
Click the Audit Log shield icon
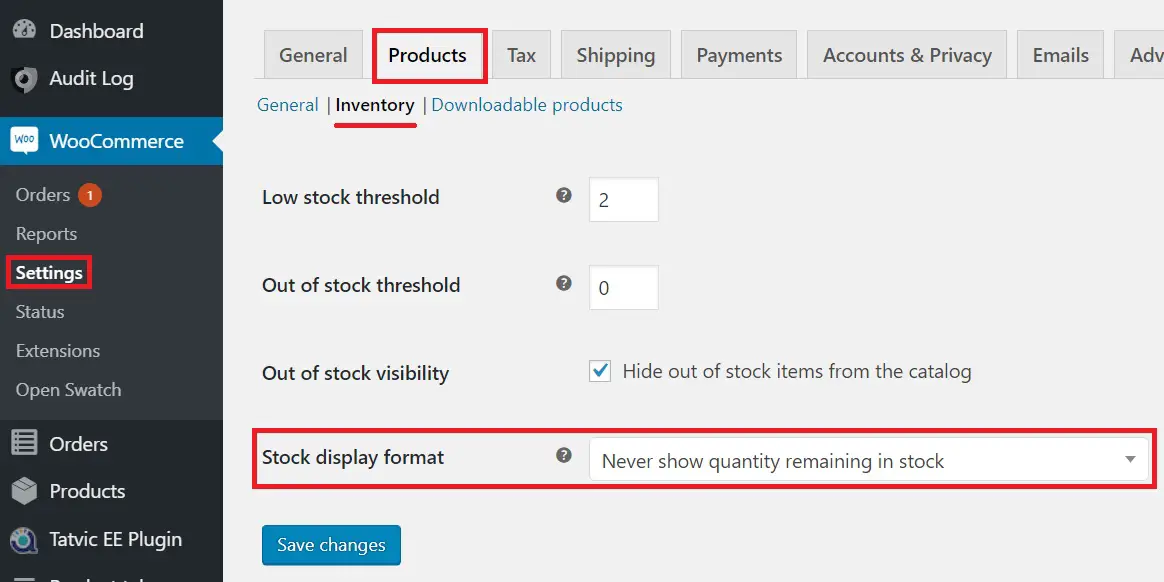[x=24, y=79]
